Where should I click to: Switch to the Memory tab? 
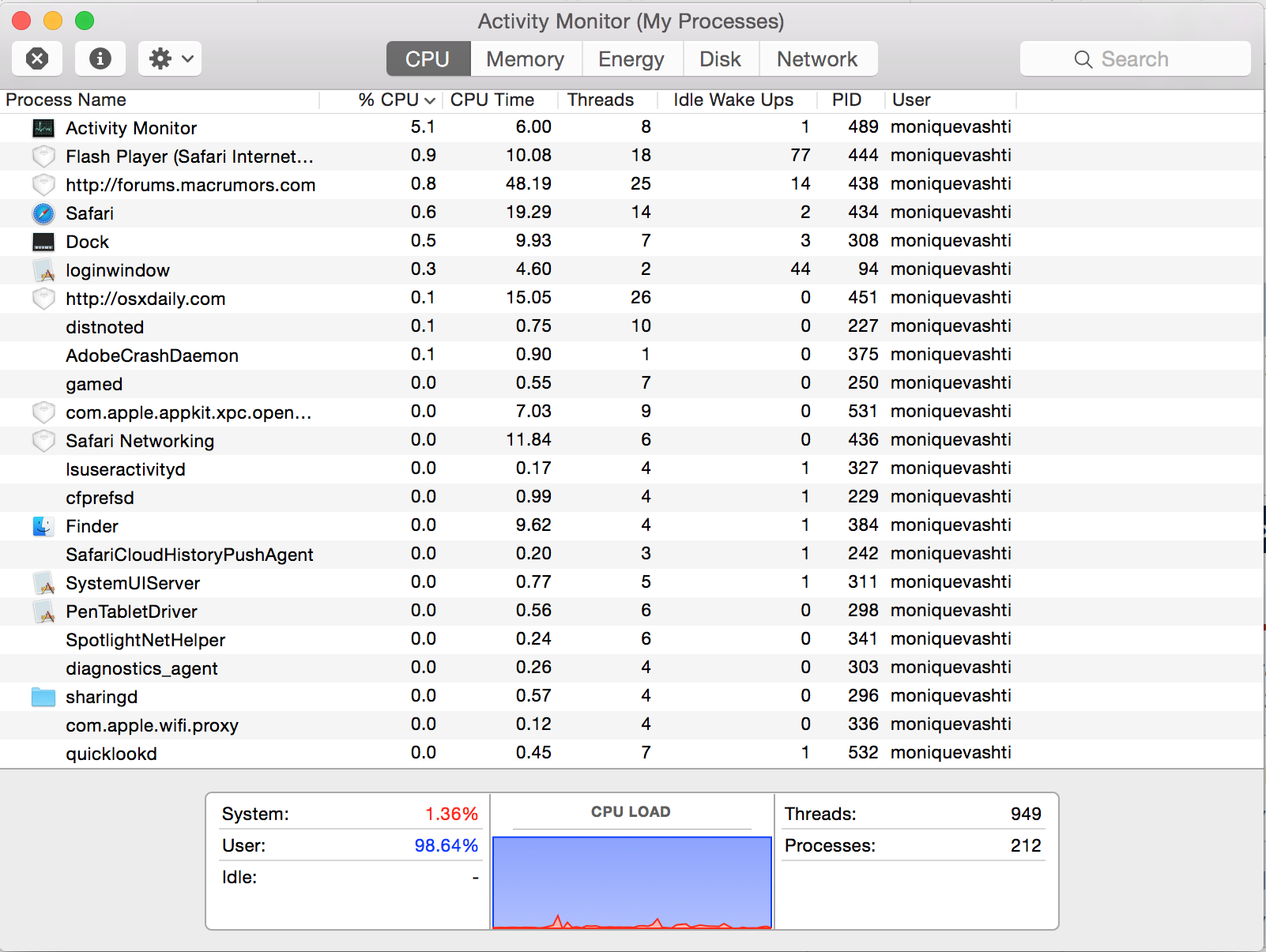coord(526,59)
